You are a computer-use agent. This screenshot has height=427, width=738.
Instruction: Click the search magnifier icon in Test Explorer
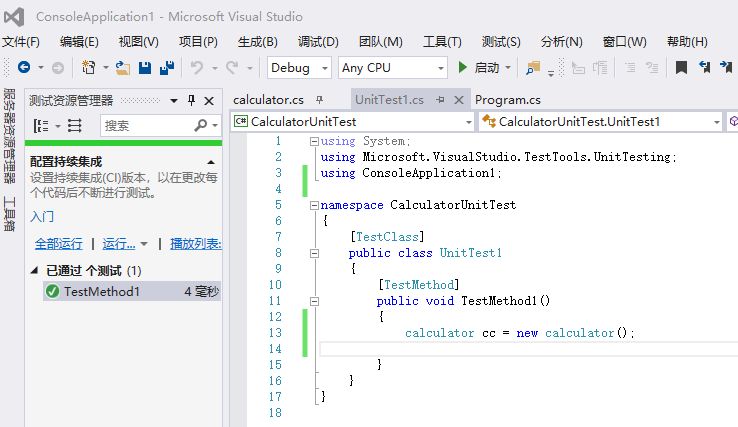click(x=201, y=125)
